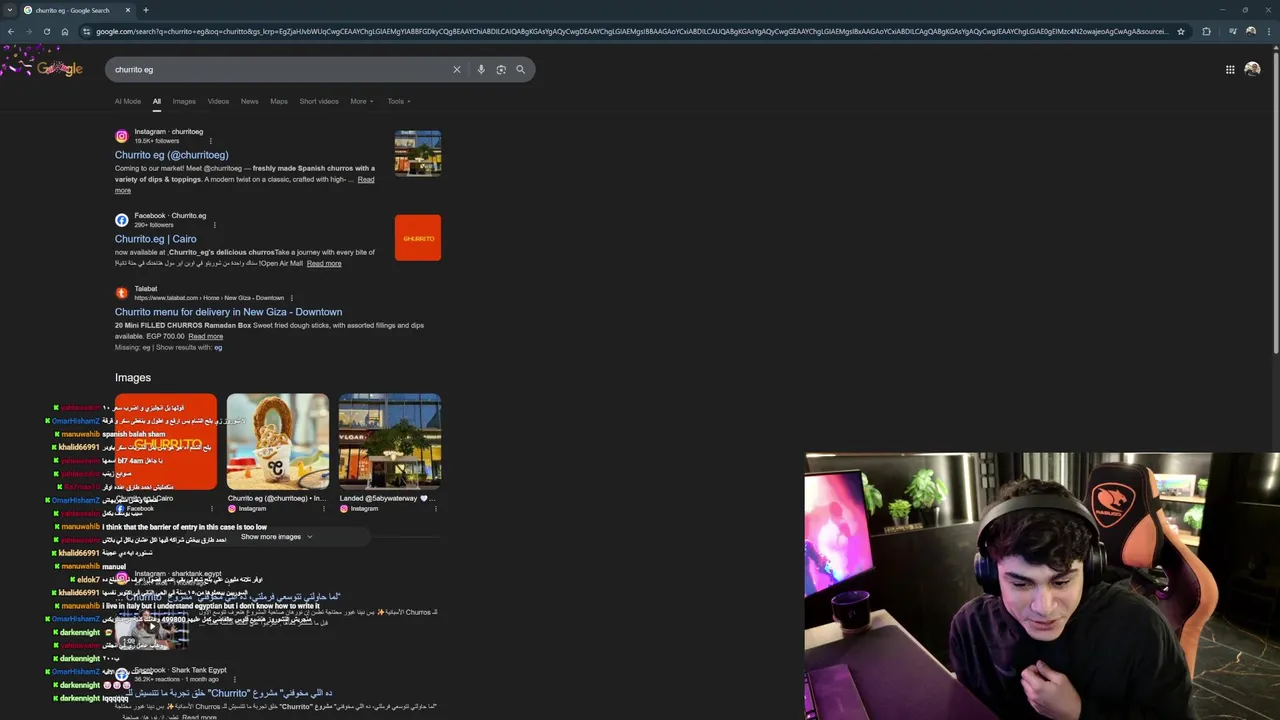Open the churros cup image result
The width and height of the screenshot is (1280, 720).
click(x=278, y=441)
